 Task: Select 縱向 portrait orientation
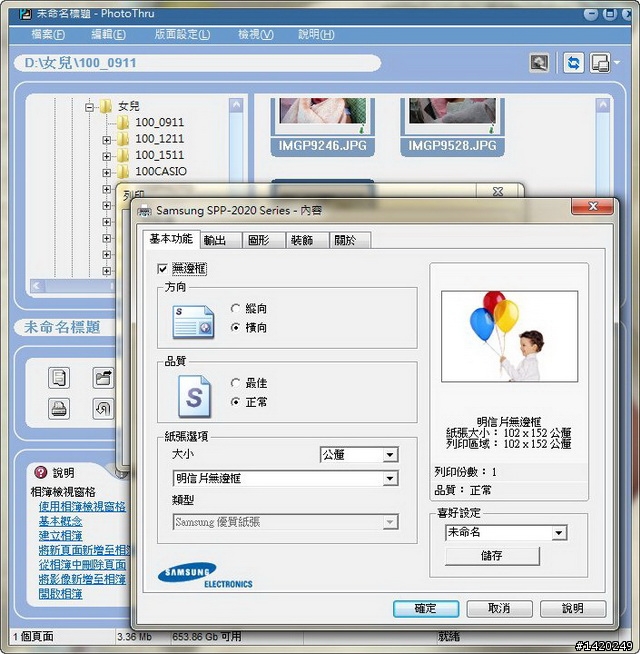pos(235,308)
